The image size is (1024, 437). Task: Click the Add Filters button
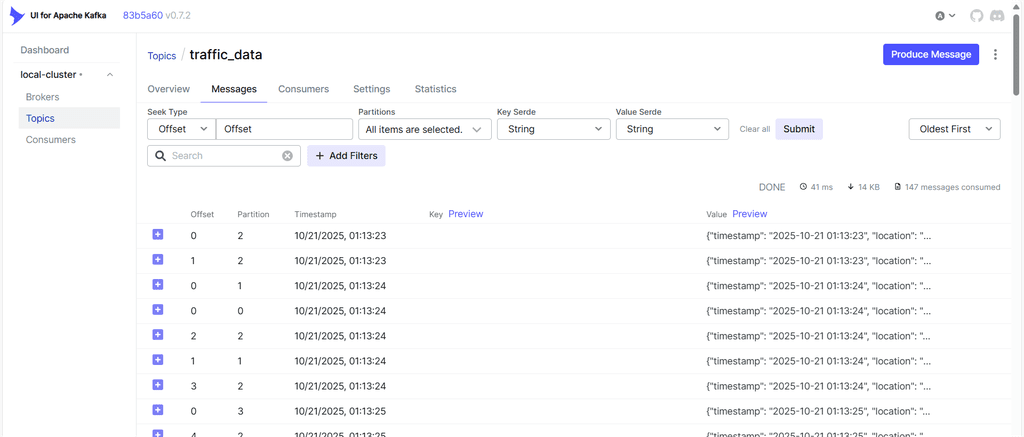click(346, 156)
